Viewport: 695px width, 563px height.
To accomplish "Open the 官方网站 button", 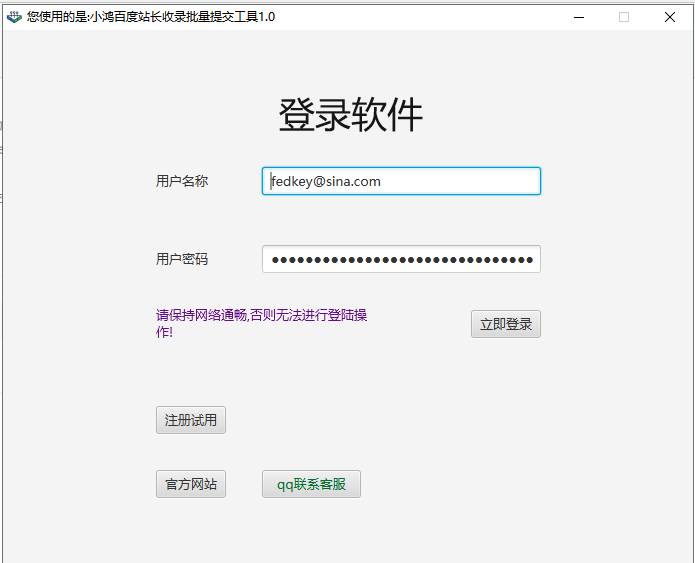I will coord(190,484).
